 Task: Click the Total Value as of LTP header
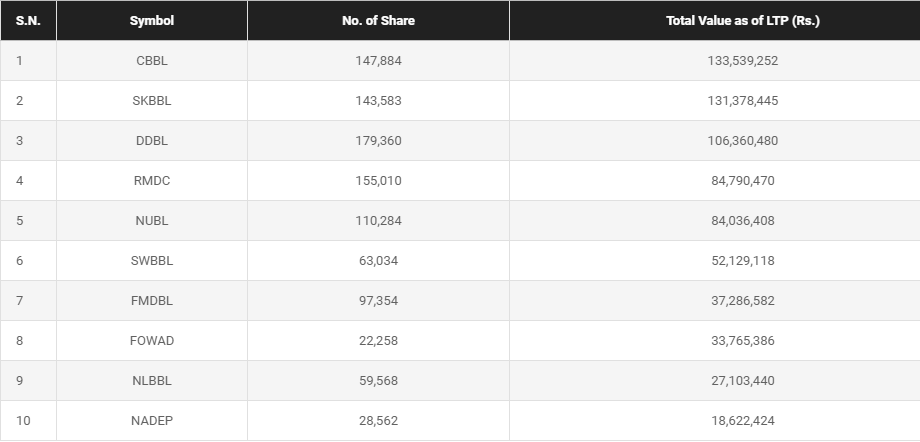[x=743, y=21]
